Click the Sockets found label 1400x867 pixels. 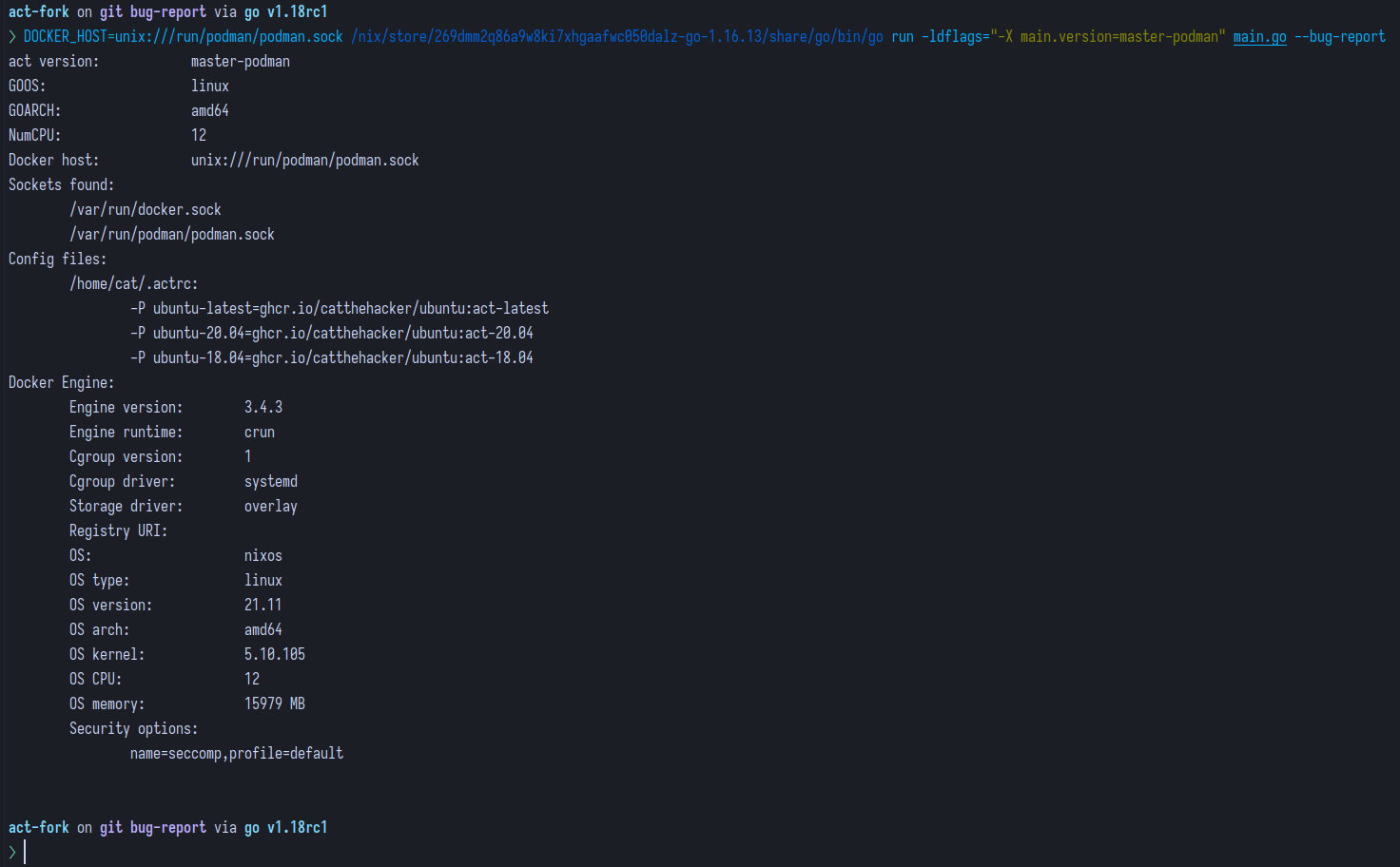(61, 185)
